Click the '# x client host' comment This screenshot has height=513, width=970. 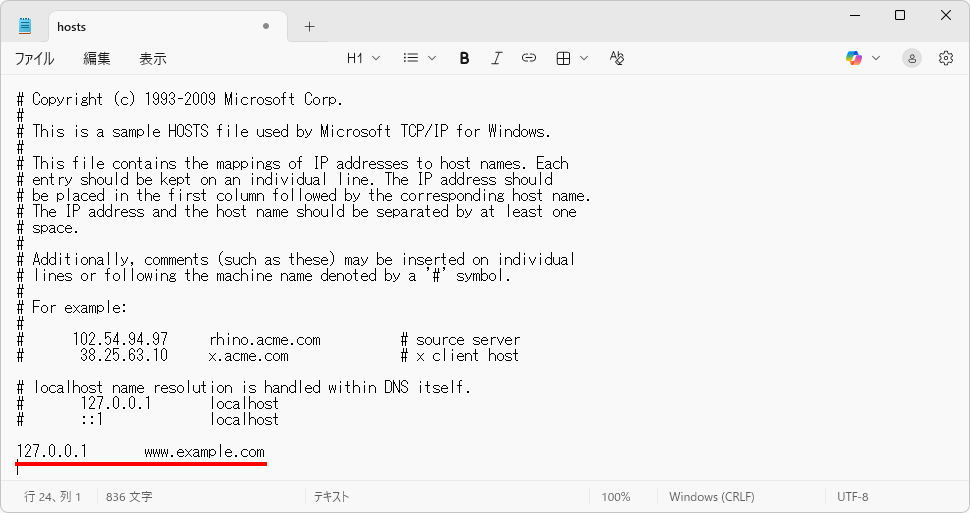459,356
